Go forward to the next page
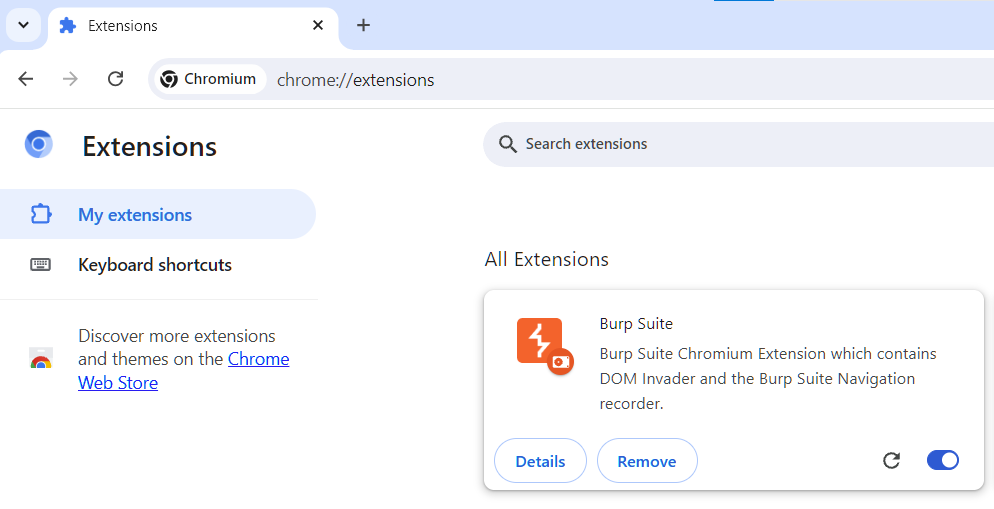This screenshot has height=509, width=994. click(x=70, y=79)
